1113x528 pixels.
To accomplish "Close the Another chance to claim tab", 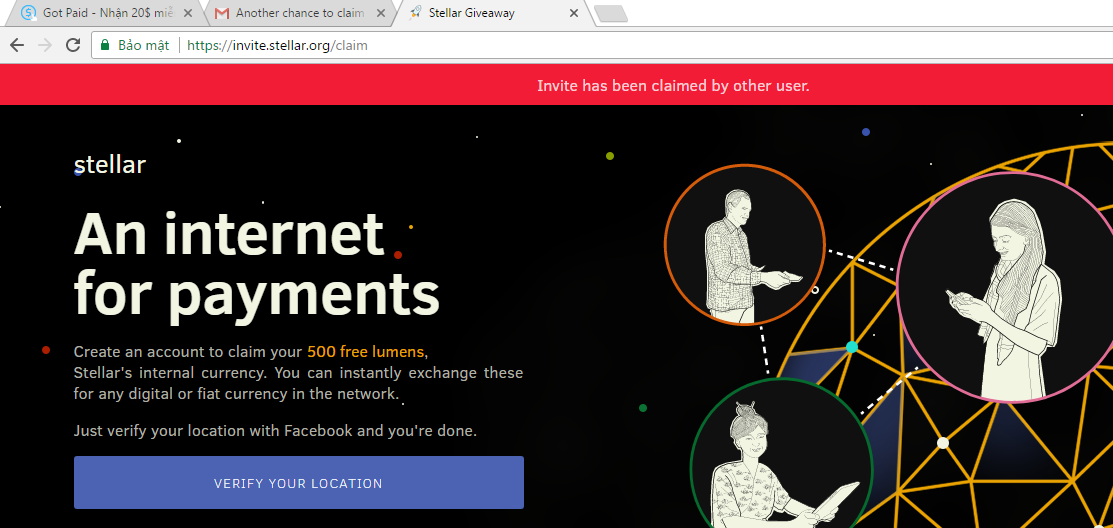I will [x=380, y=13].
